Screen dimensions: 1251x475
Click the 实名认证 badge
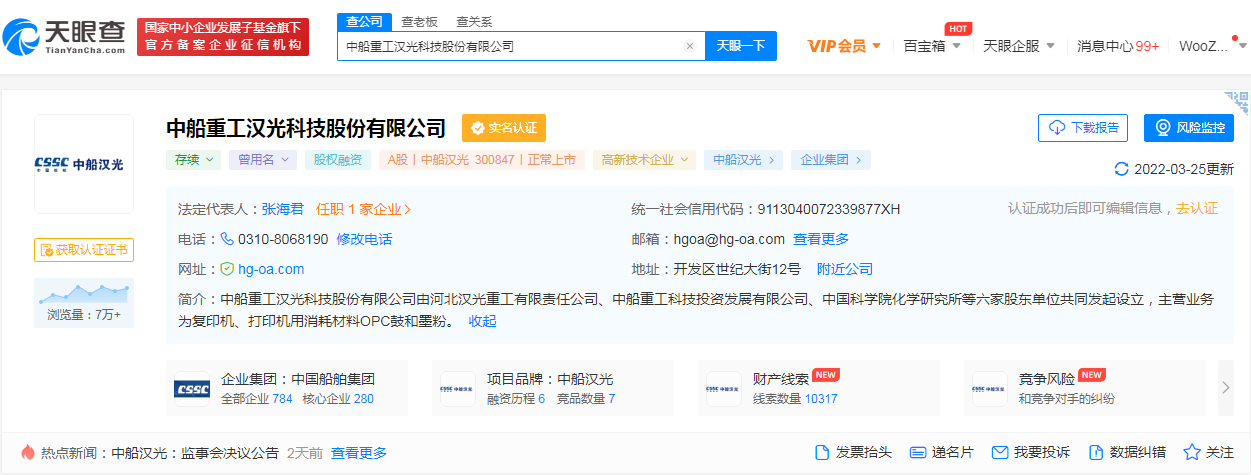click(x=504, y=128)
